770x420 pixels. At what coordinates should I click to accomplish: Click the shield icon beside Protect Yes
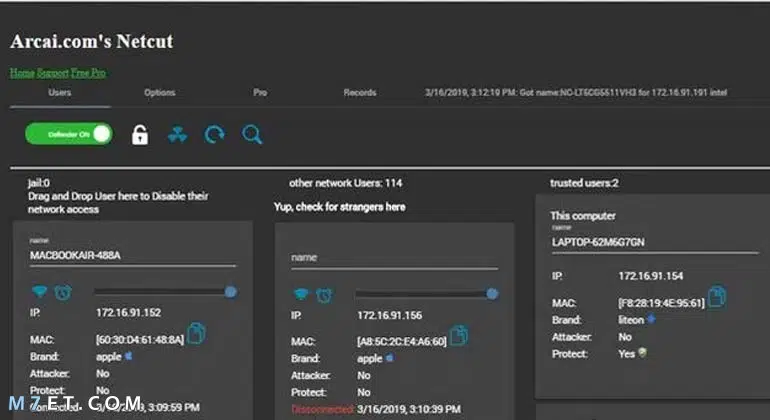click(x=642, y=353)
